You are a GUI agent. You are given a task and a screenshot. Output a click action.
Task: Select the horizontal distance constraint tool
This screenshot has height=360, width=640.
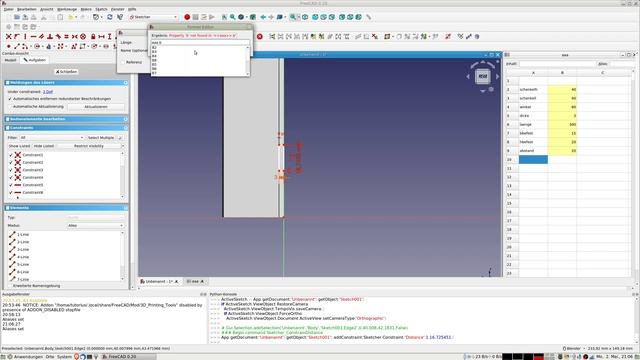pos(101,37)
